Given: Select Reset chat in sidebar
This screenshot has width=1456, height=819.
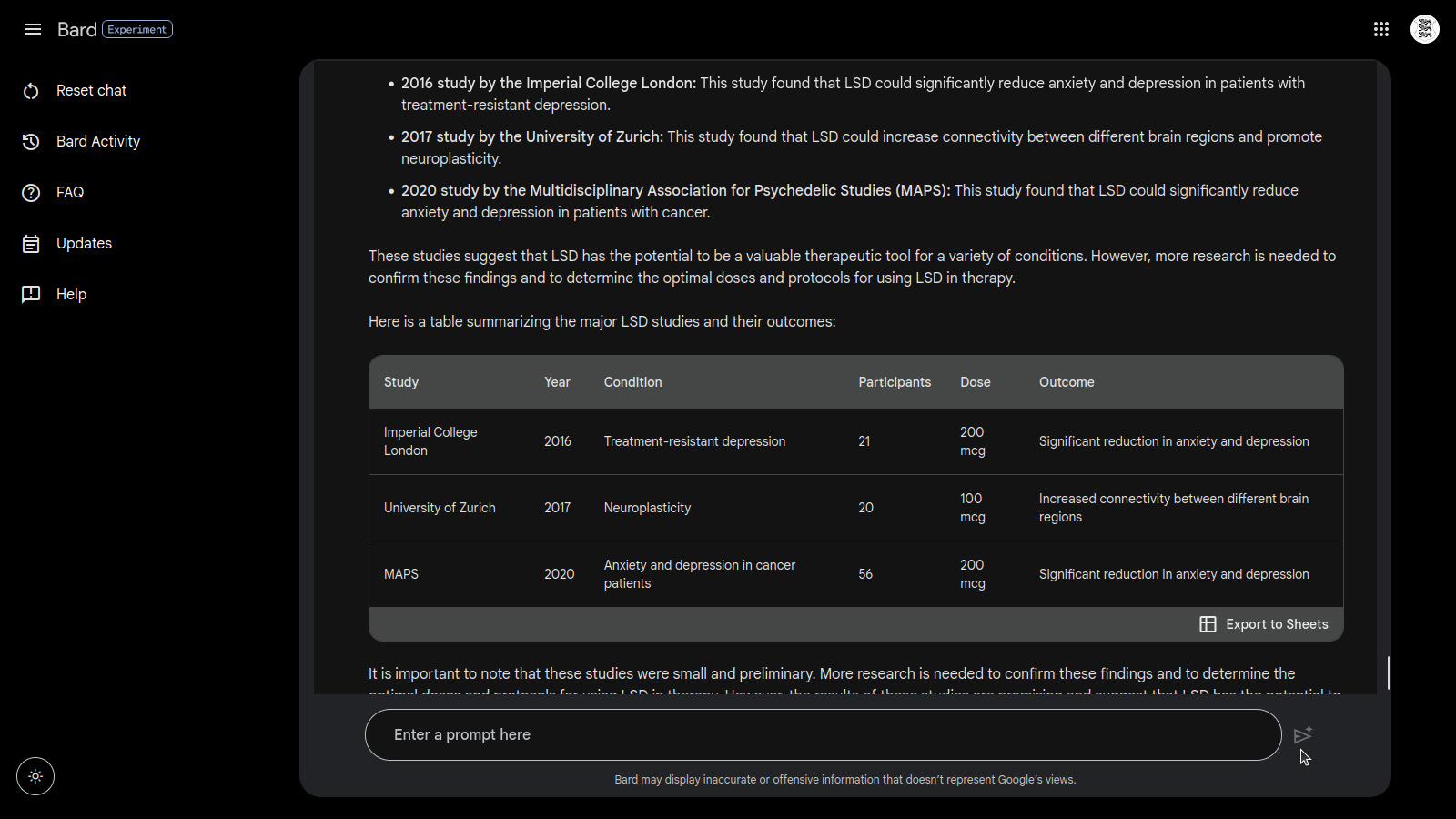Looking at the screenshot, I should point(91,91).
